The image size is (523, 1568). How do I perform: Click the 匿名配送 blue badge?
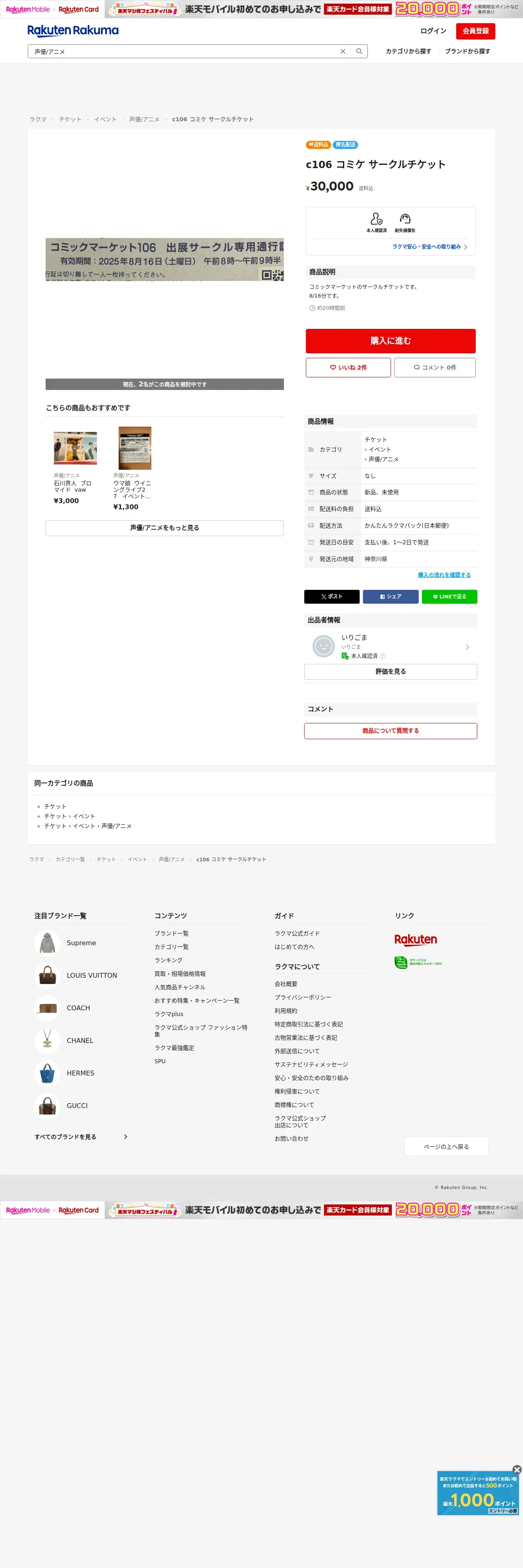tap(345, 145)
